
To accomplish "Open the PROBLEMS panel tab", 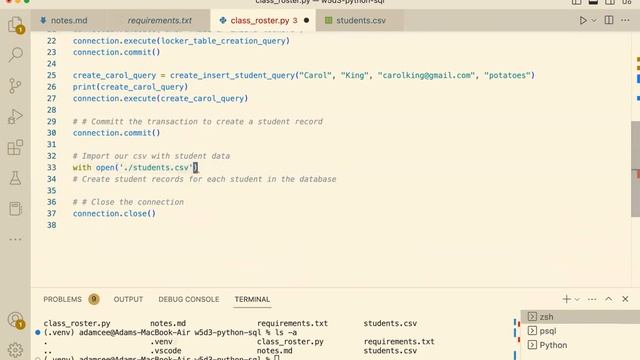I will click(62, 299).
